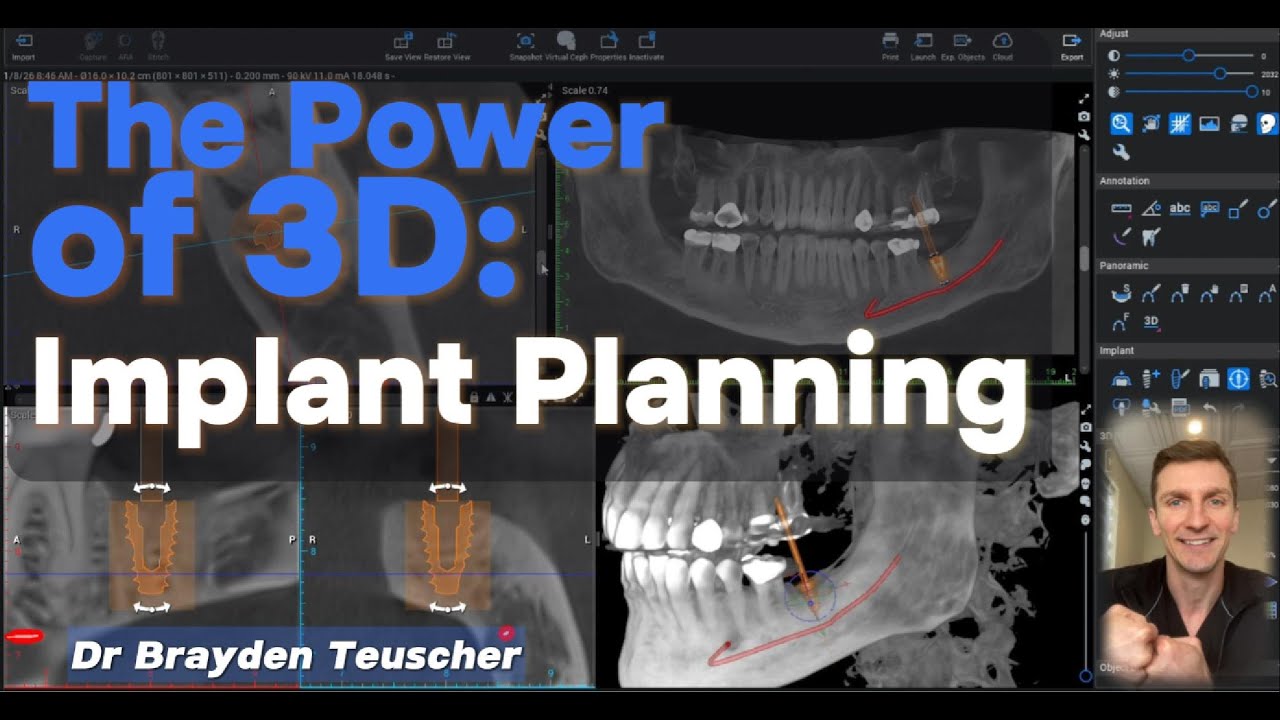The height and width of the screenshot is (720, 1280).
Task: Click the Panoramic section header
Action: [1124, 266]
